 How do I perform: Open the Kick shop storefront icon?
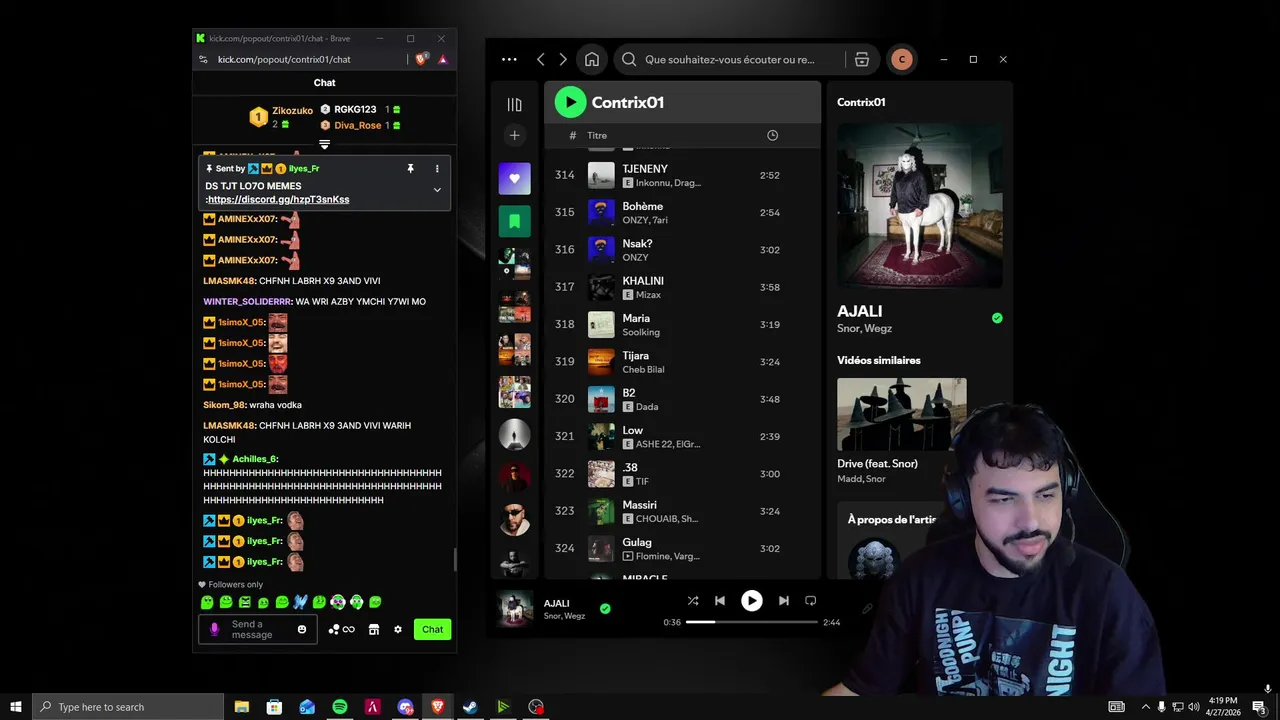point(374,629)
